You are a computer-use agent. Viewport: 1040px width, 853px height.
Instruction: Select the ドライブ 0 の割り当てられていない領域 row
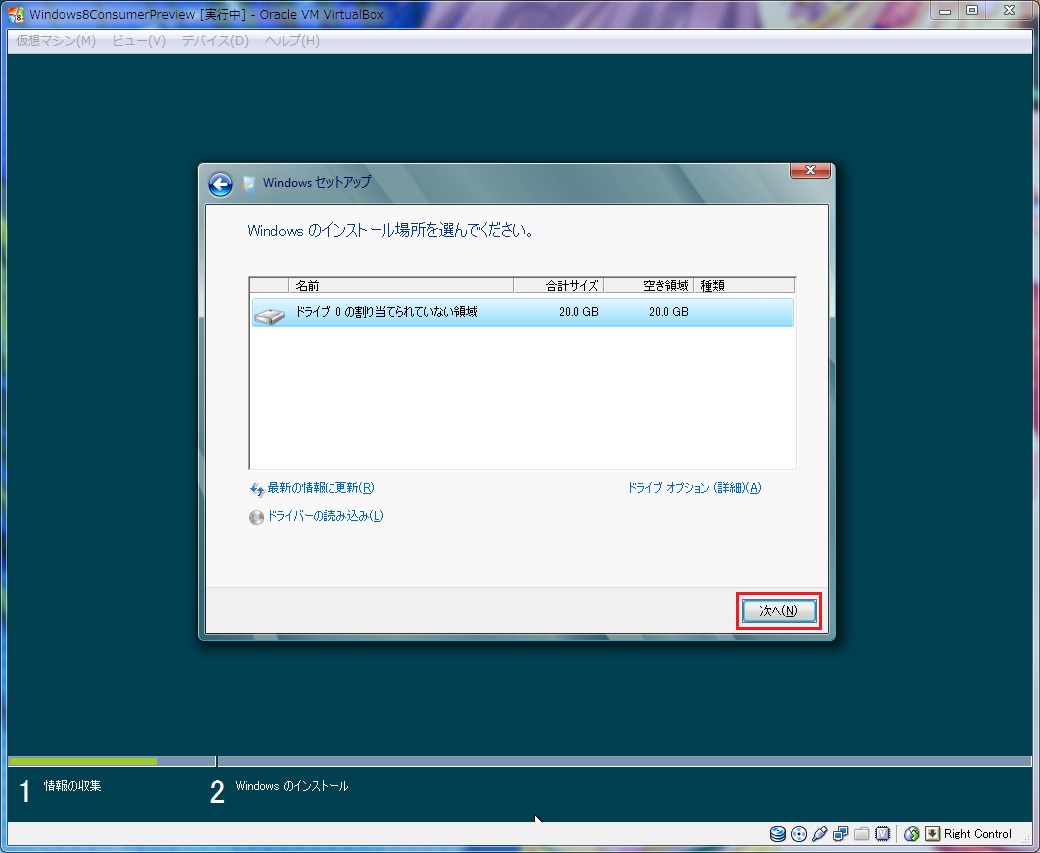pyautogui.click(x=523, y=312)
